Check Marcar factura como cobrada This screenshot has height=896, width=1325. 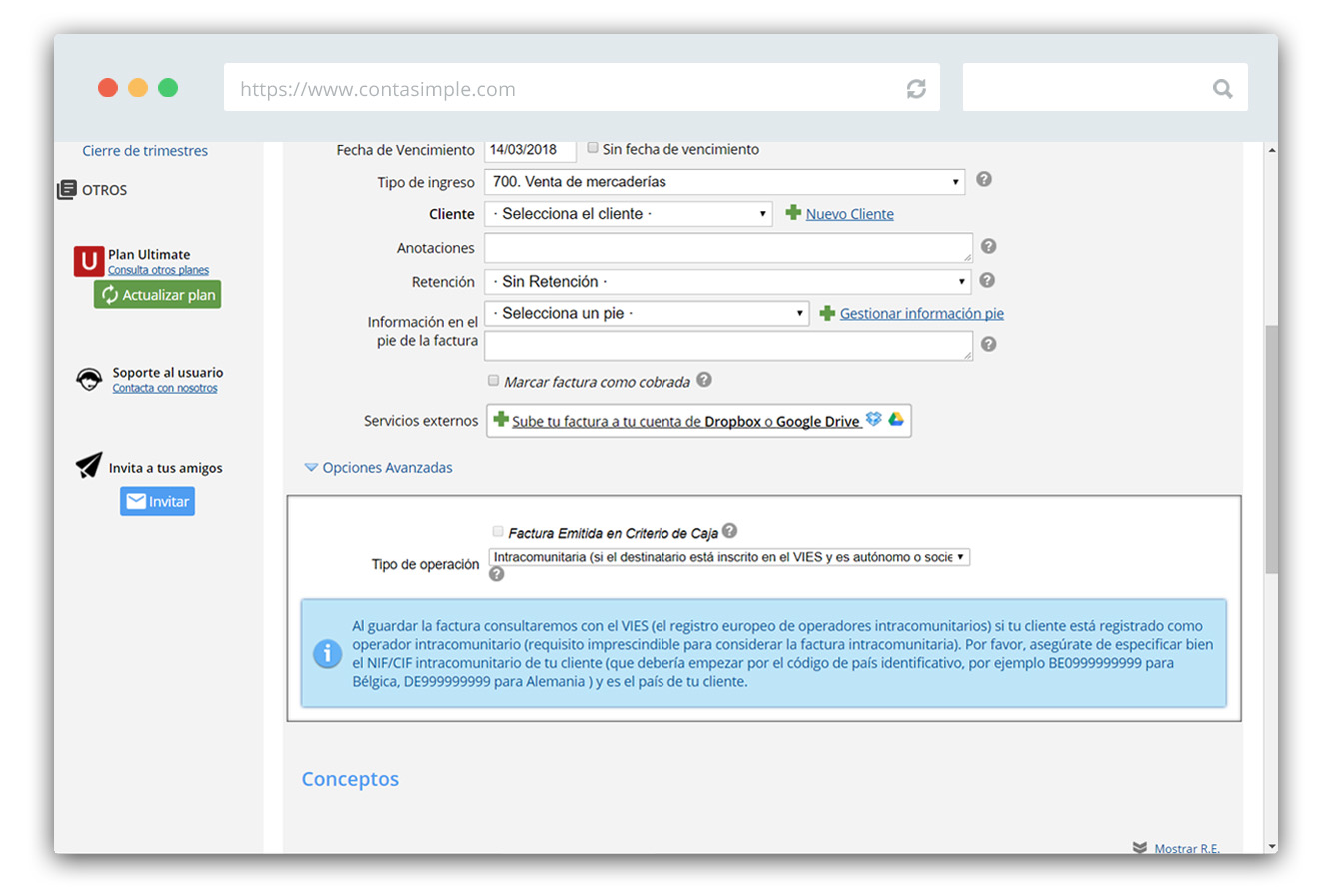tap(493, 380)
